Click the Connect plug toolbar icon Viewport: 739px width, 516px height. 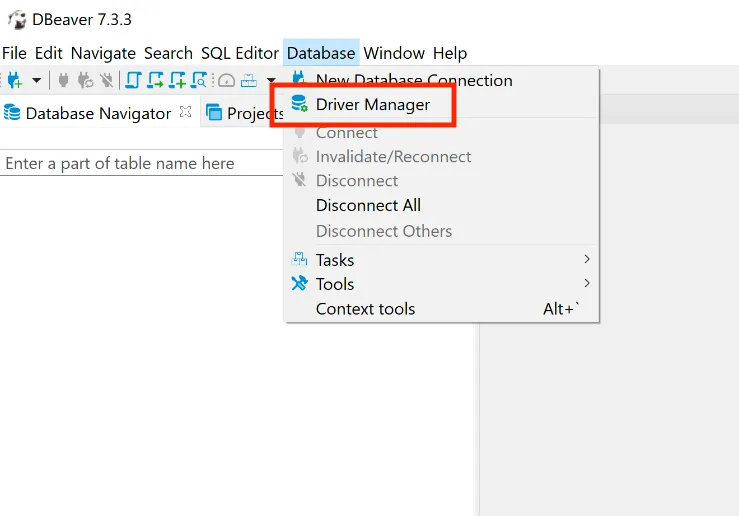pos(63,81)
